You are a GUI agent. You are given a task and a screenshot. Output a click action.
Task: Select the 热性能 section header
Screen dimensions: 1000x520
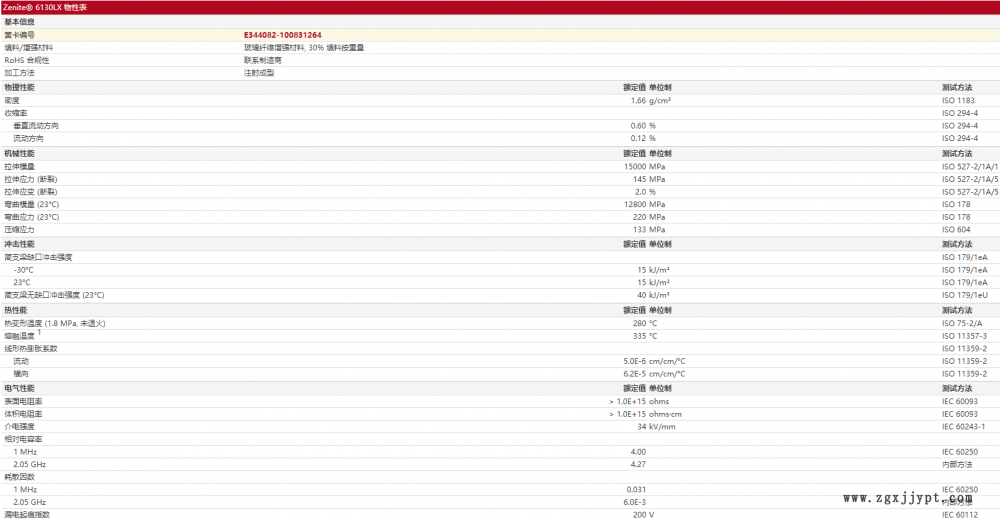[x=16, y=310]
